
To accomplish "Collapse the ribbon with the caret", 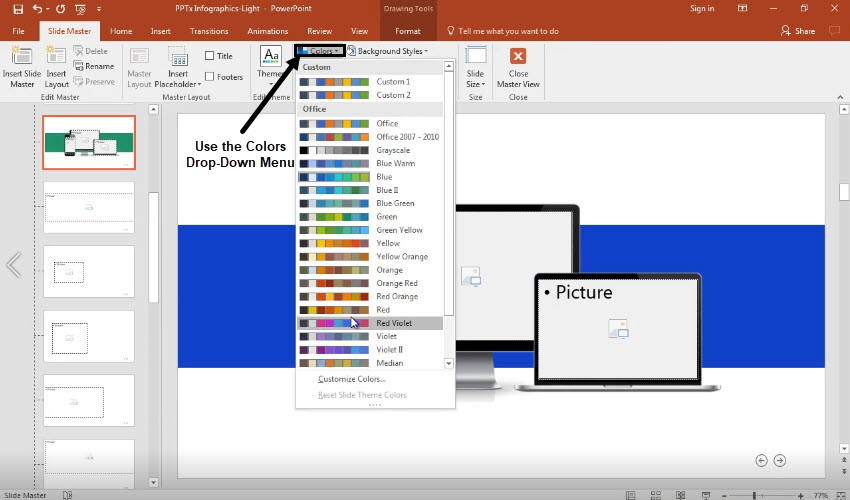I will [x=840, y=97].
